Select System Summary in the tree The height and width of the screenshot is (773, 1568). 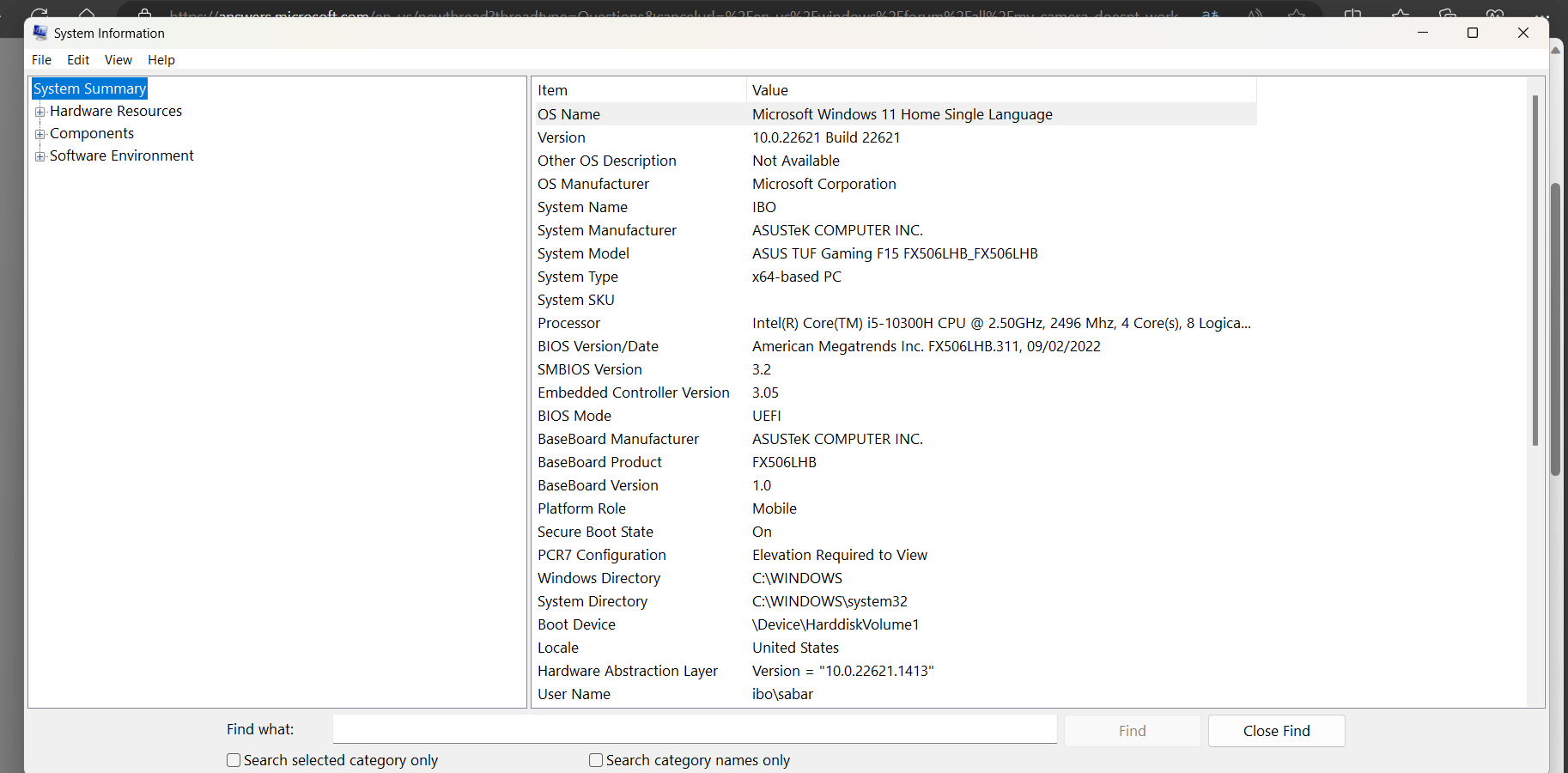pos(90,88)
